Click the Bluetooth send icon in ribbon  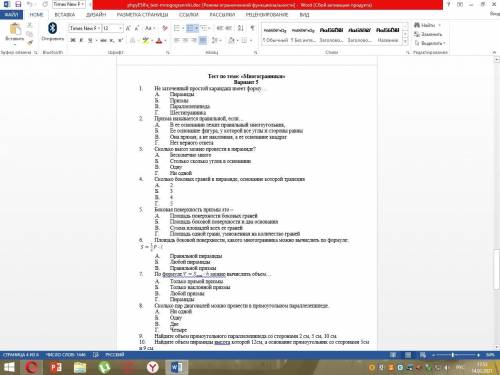coord(52,29)
